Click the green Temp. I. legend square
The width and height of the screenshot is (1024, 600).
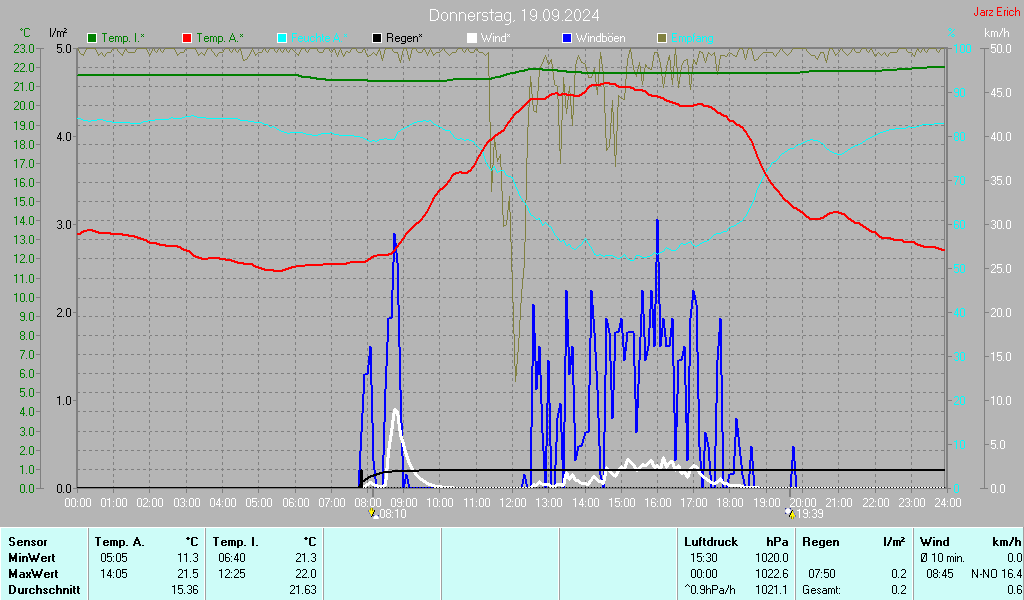coord(93,38)
